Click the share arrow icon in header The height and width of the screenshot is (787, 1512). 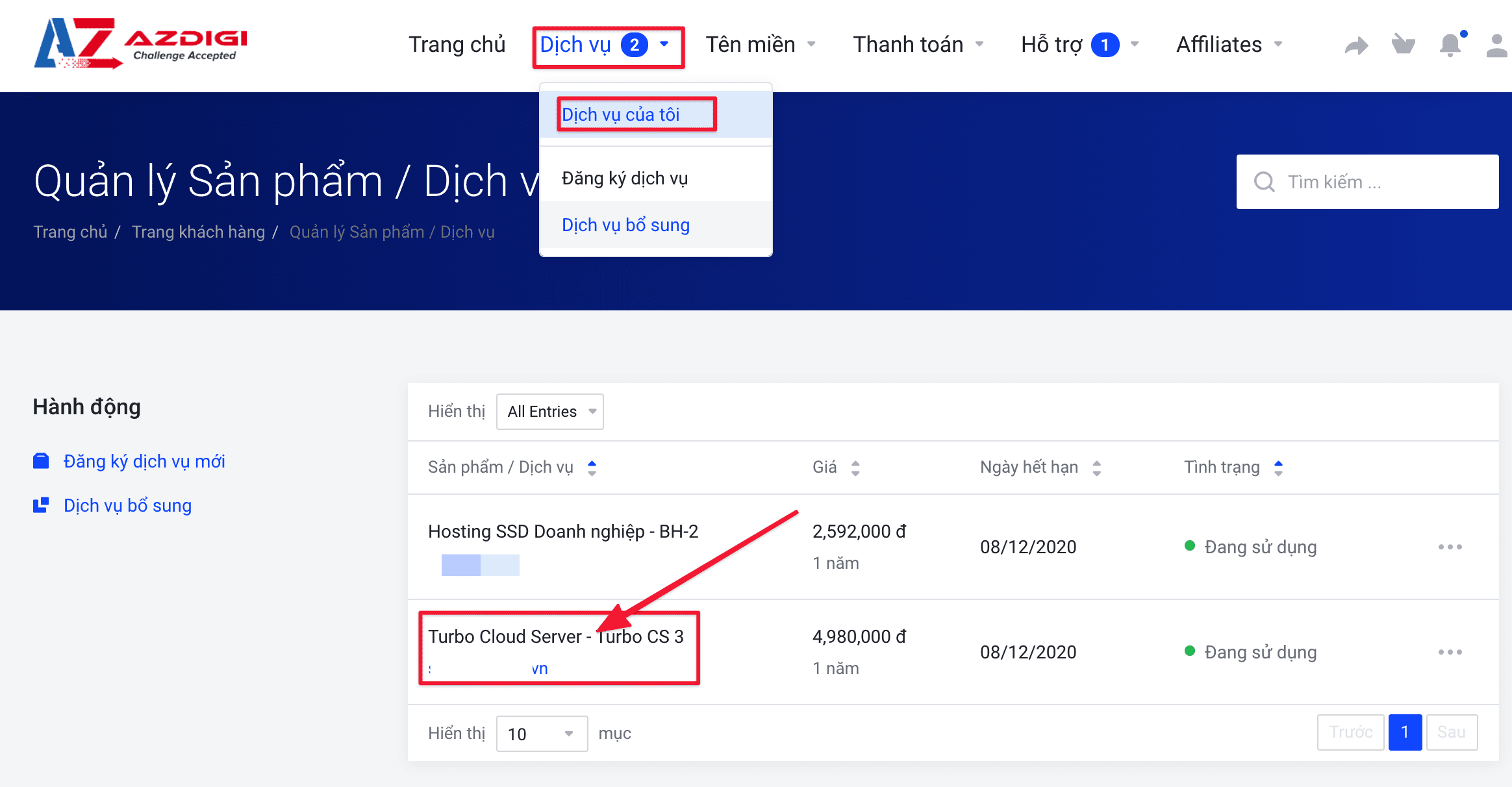tap(1356, 45)
